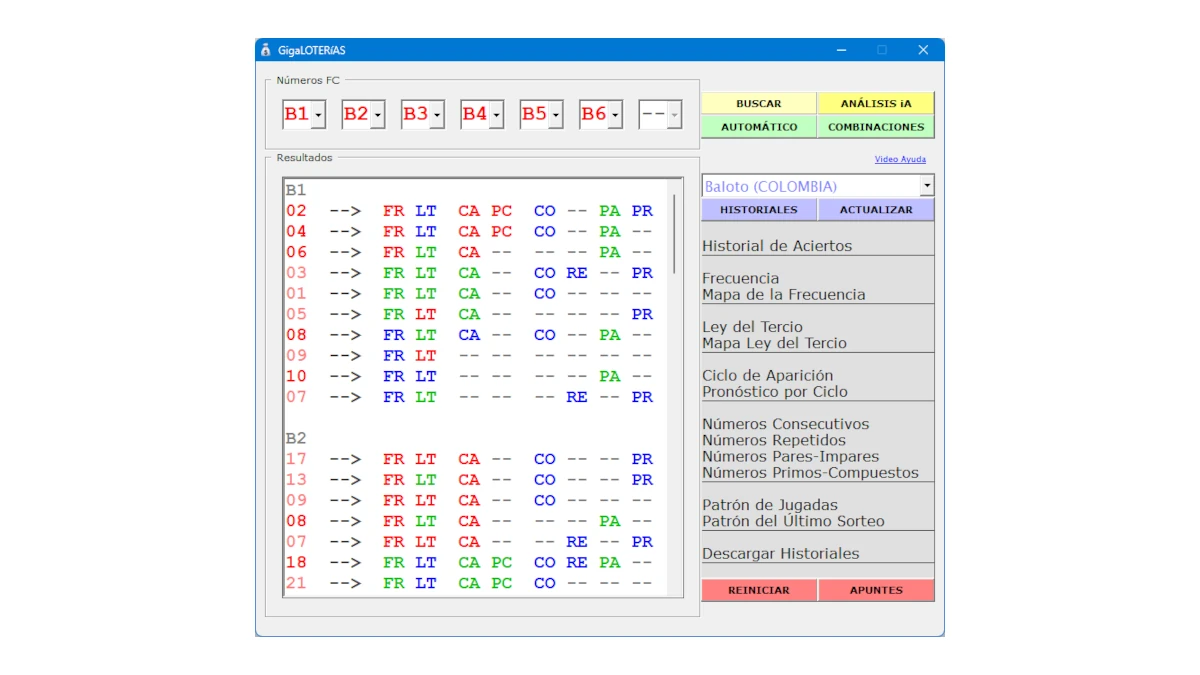Image resolution: width=1200 pixels, height=675 pixels.
Task: Open APUNTES notes
Action: 876,590
